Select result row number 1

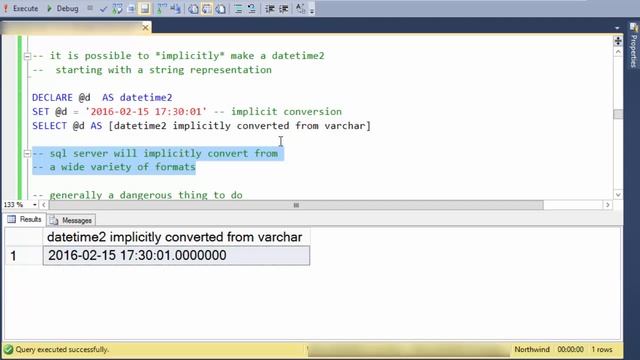[24, 256]
